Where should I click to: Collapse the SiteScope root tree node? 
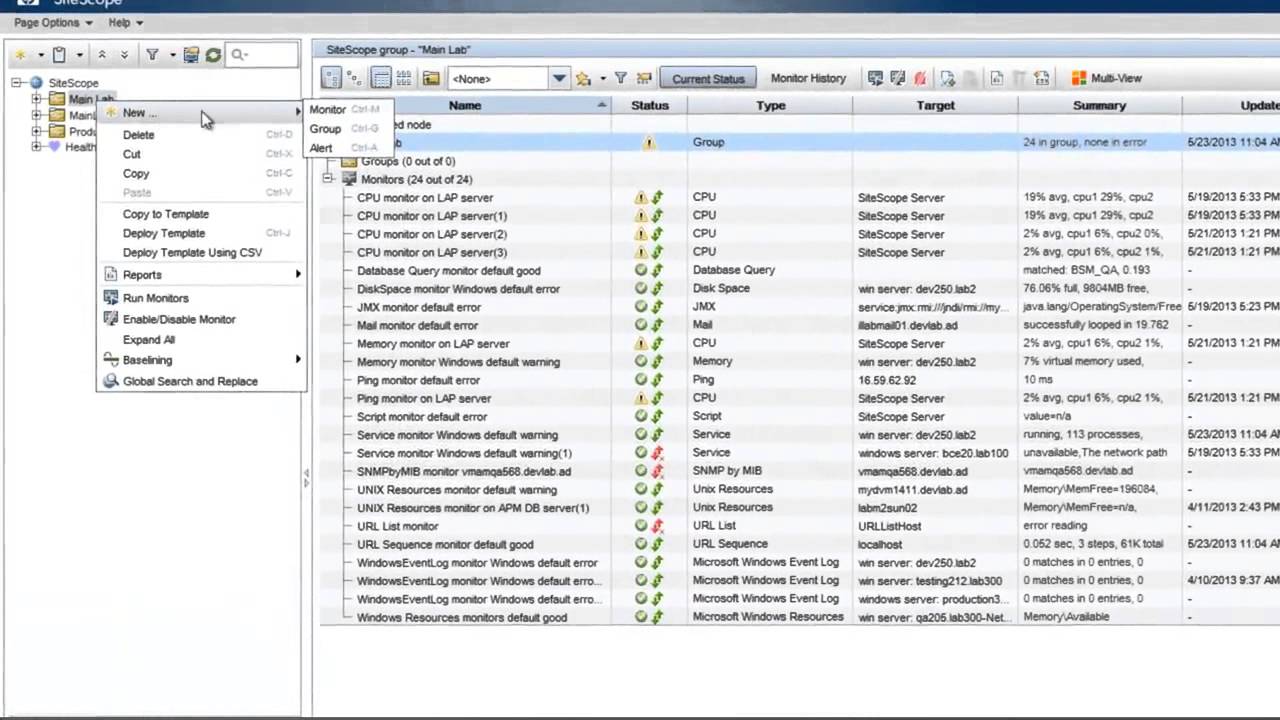[17, 83]
